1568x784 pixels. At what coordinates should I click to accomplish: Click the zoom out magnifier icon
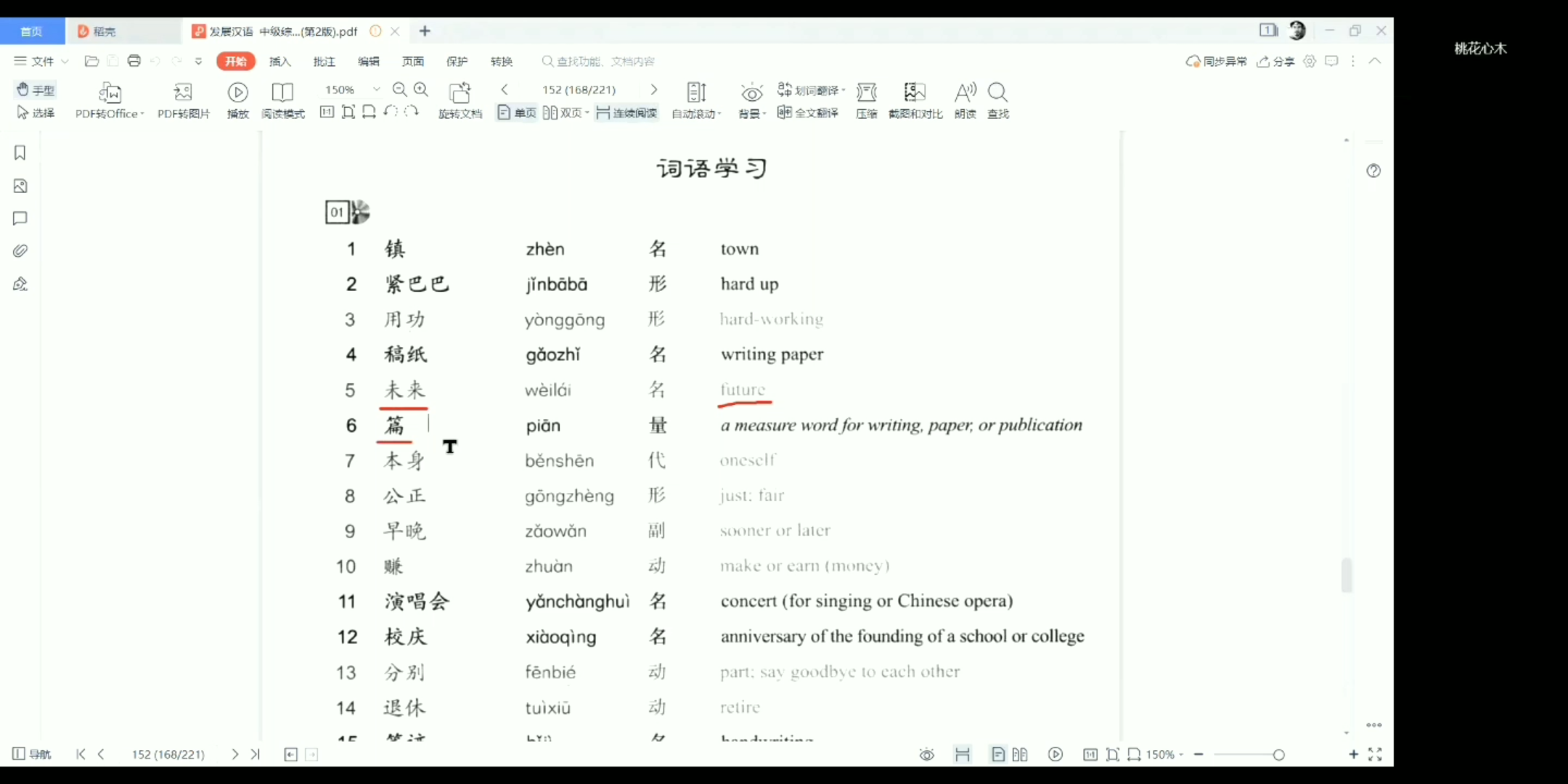tap(399, 89)
